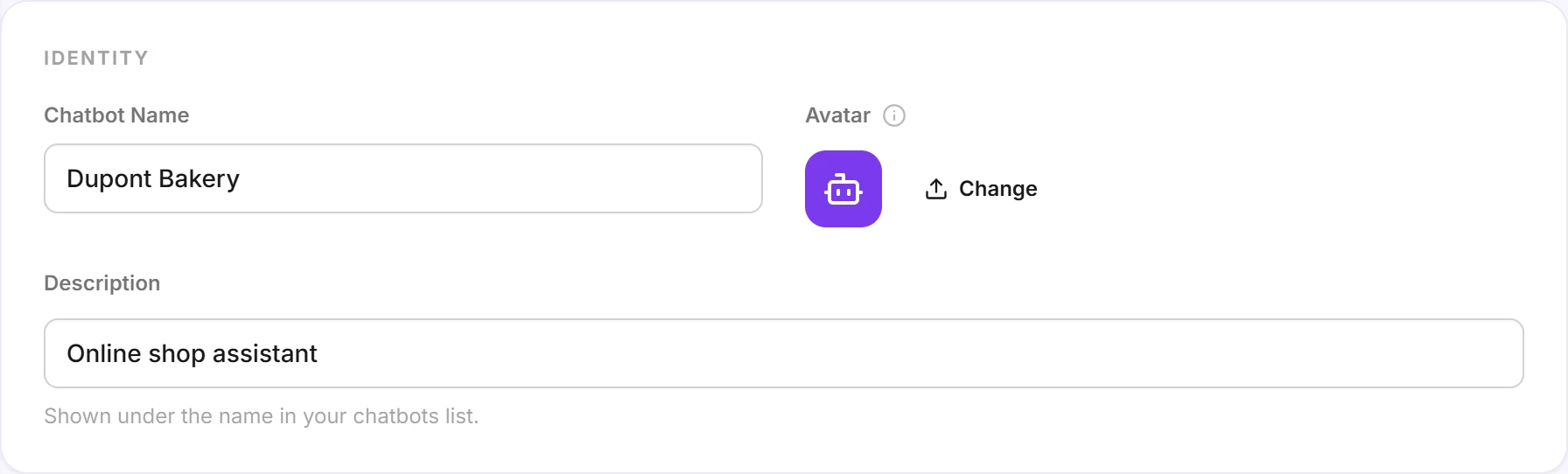Click the Avatar label text
This screenshot has height=474, width=1568.
click(838, 115)
